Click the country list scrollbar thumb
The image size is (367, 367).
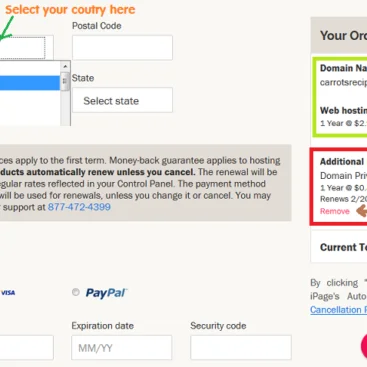click(x=65, y=81)
